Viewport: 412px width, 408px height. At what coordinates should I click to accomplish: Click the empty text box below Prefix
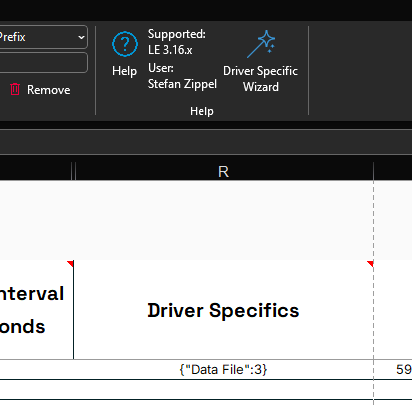click(x=43, y=62)
